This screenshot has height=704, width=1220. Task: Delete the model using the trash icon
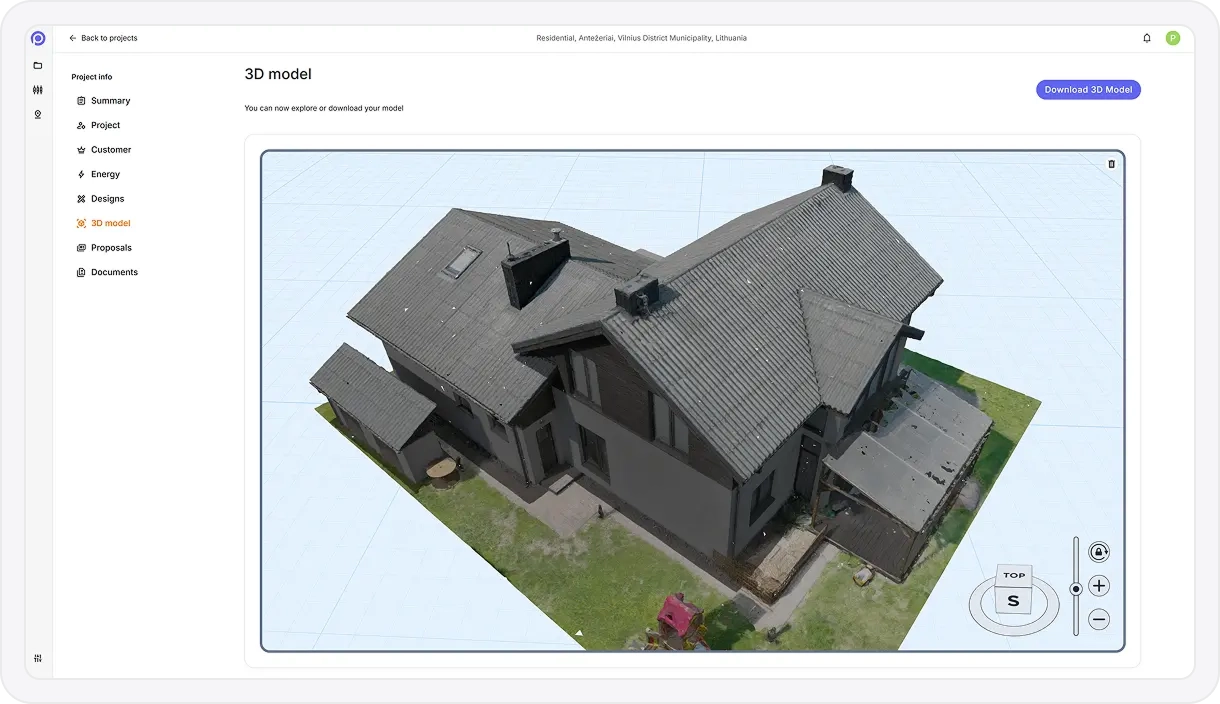[1111, 164]
